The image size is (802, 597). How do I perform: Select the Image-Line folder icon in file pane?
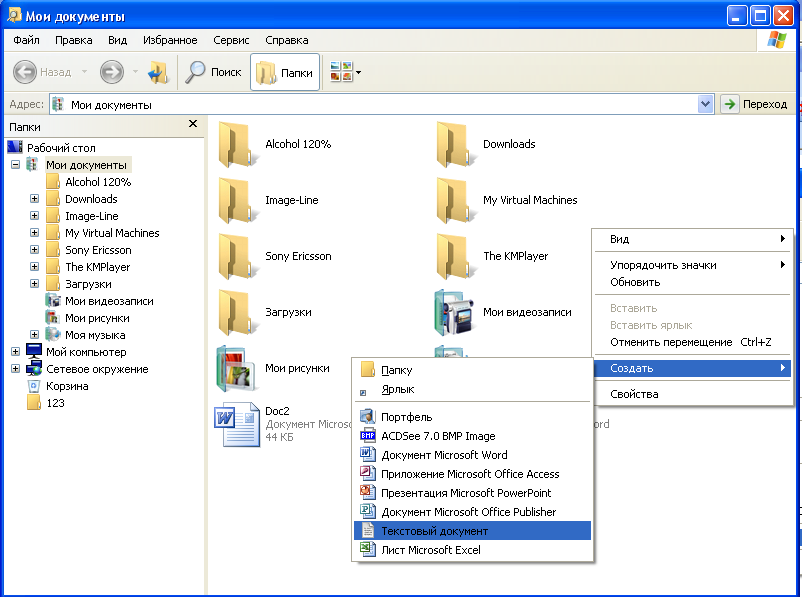(237, 201)
